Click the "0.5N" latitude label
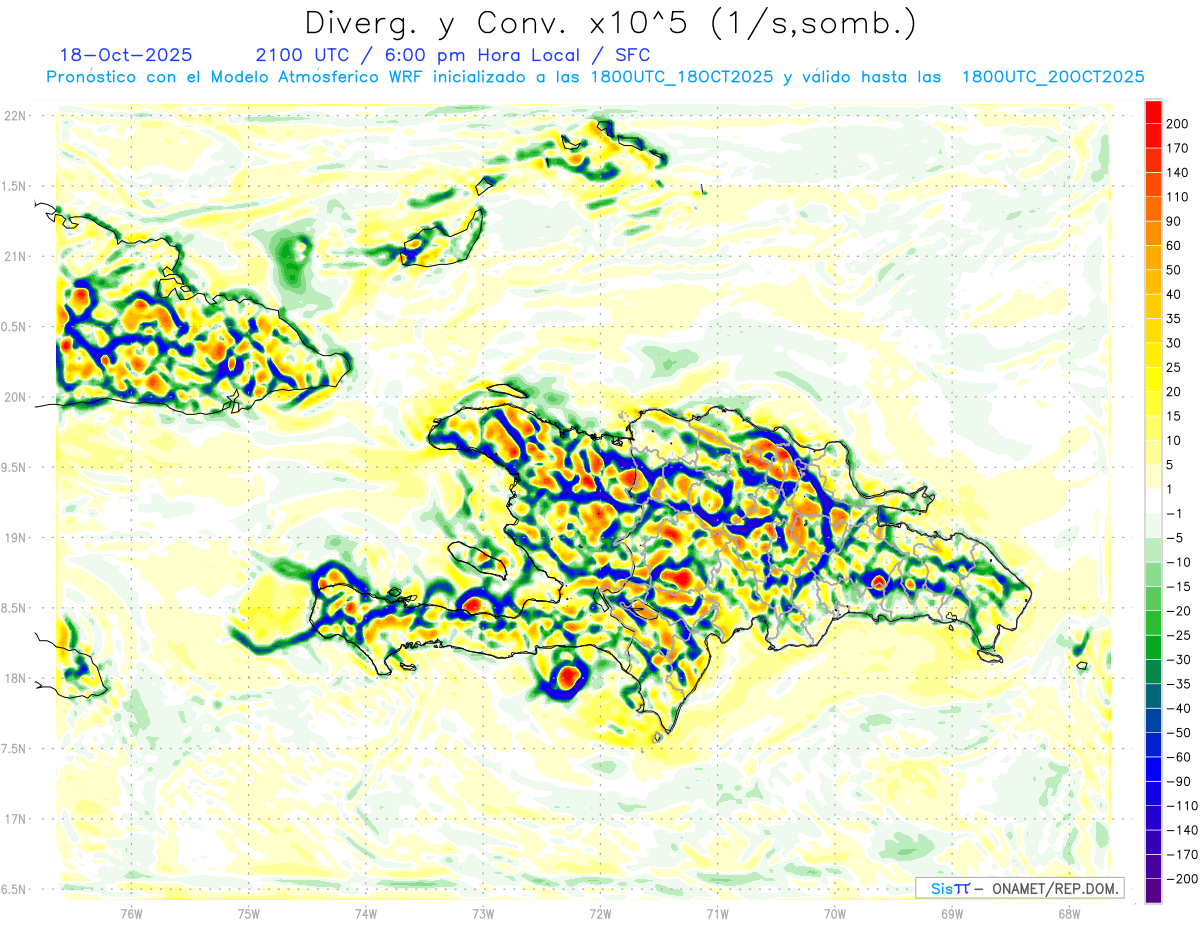This screenshot has height=927, width=1200. (14, 327)
